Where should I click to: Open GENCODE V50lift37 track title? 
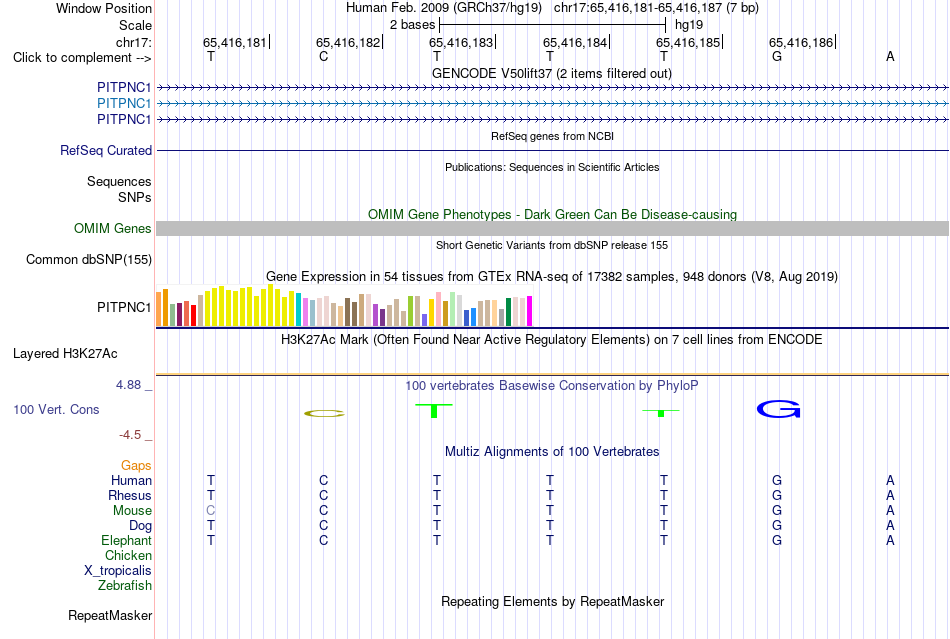click(551, 73)
